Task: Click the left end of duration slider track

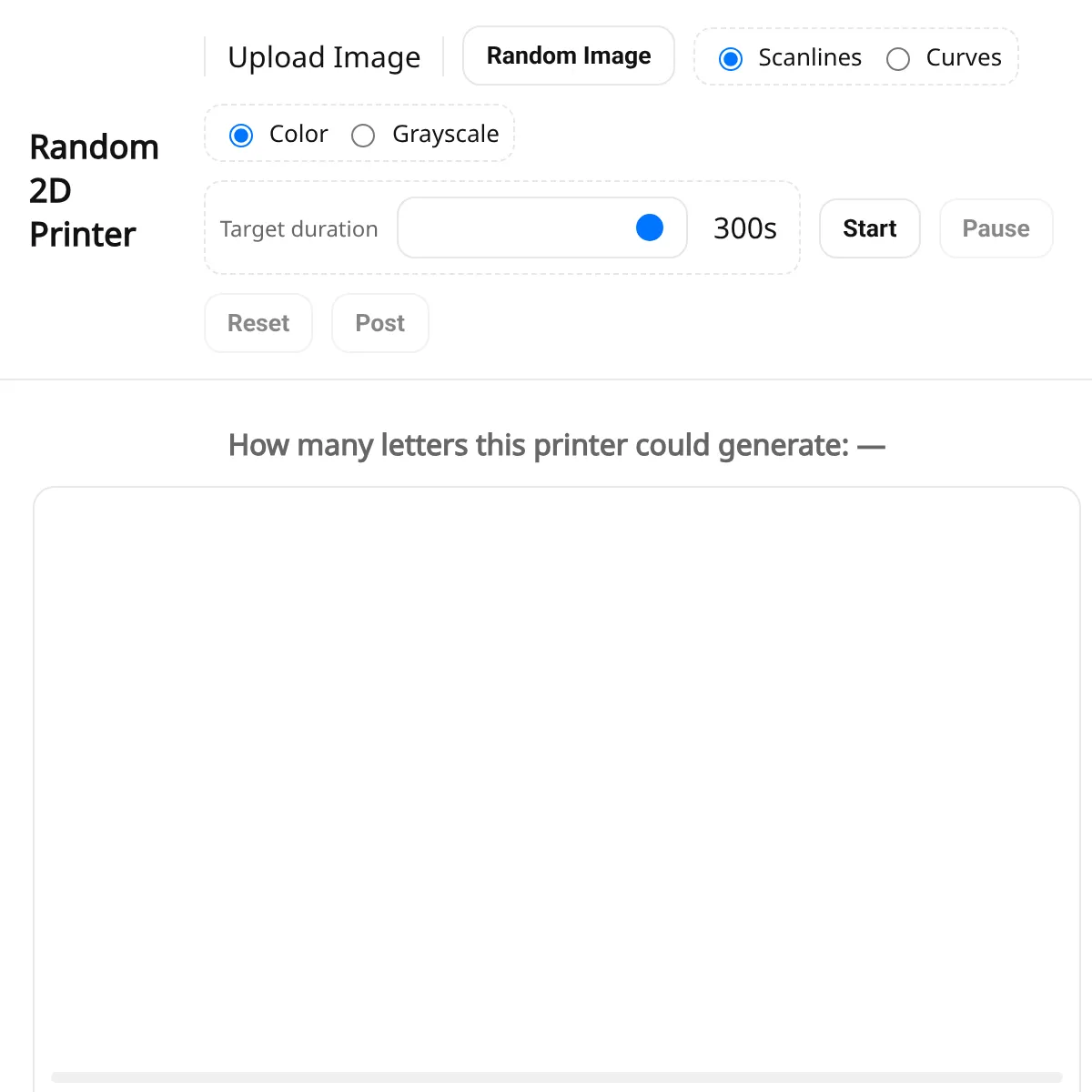Action: coord(414,227)
